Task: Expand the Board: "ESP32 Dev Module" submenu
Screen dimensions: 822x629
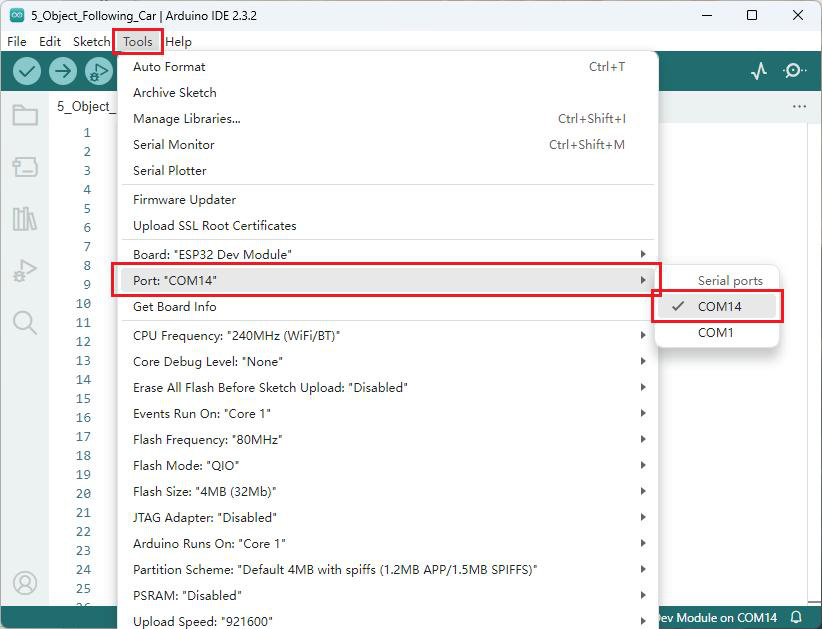Action: (387, 254)
